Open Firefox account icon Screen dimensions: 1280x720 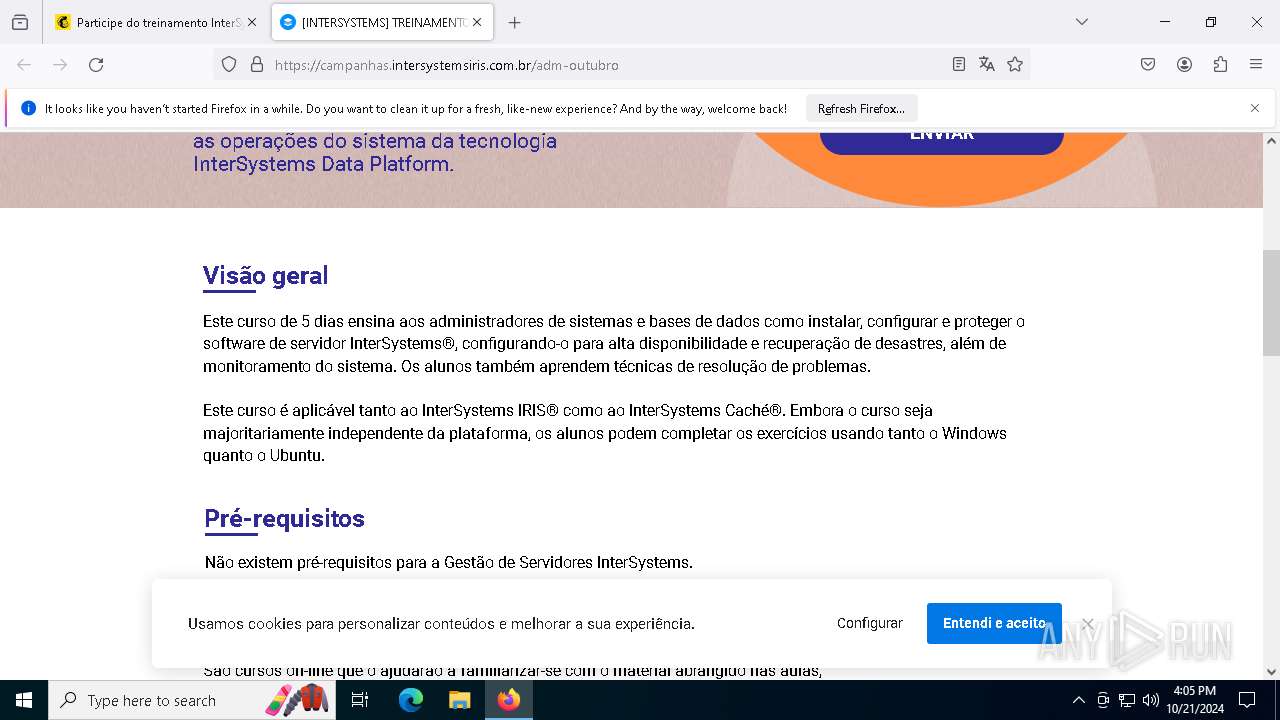[1184, 65]
